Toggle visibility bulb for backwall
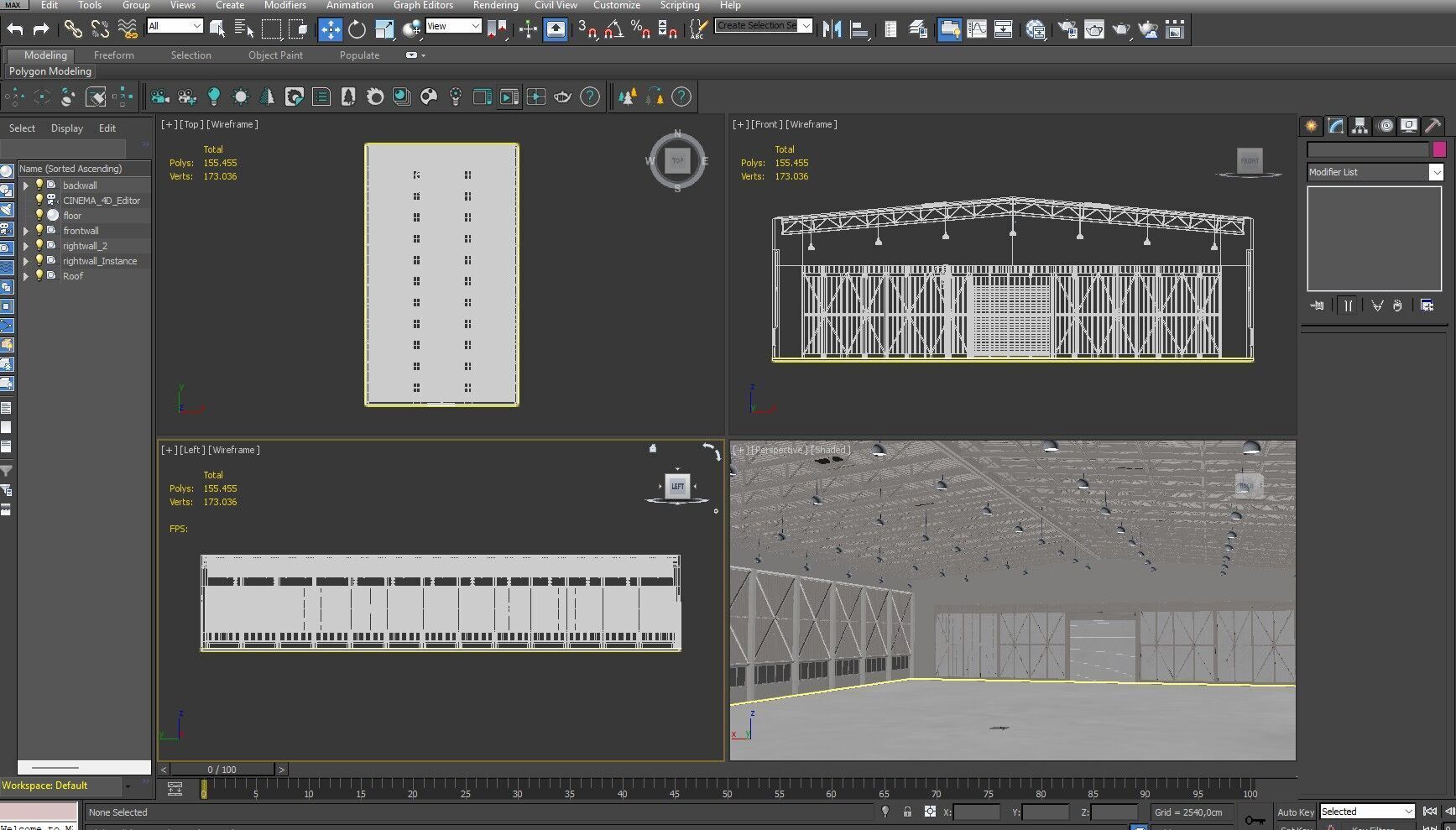Image resolution: width=1456 pixels, height=830 pixels. click(x=39, y=185)
